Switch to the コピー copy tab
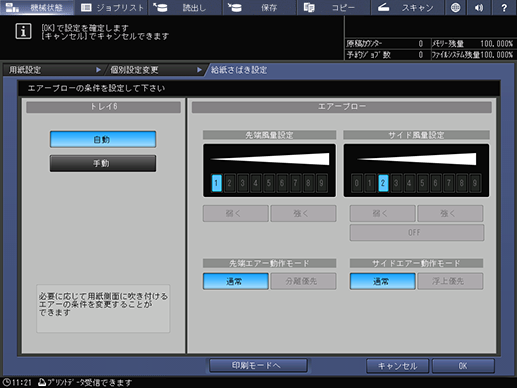This screenshot has height=388, width=517. coord(333,7)
